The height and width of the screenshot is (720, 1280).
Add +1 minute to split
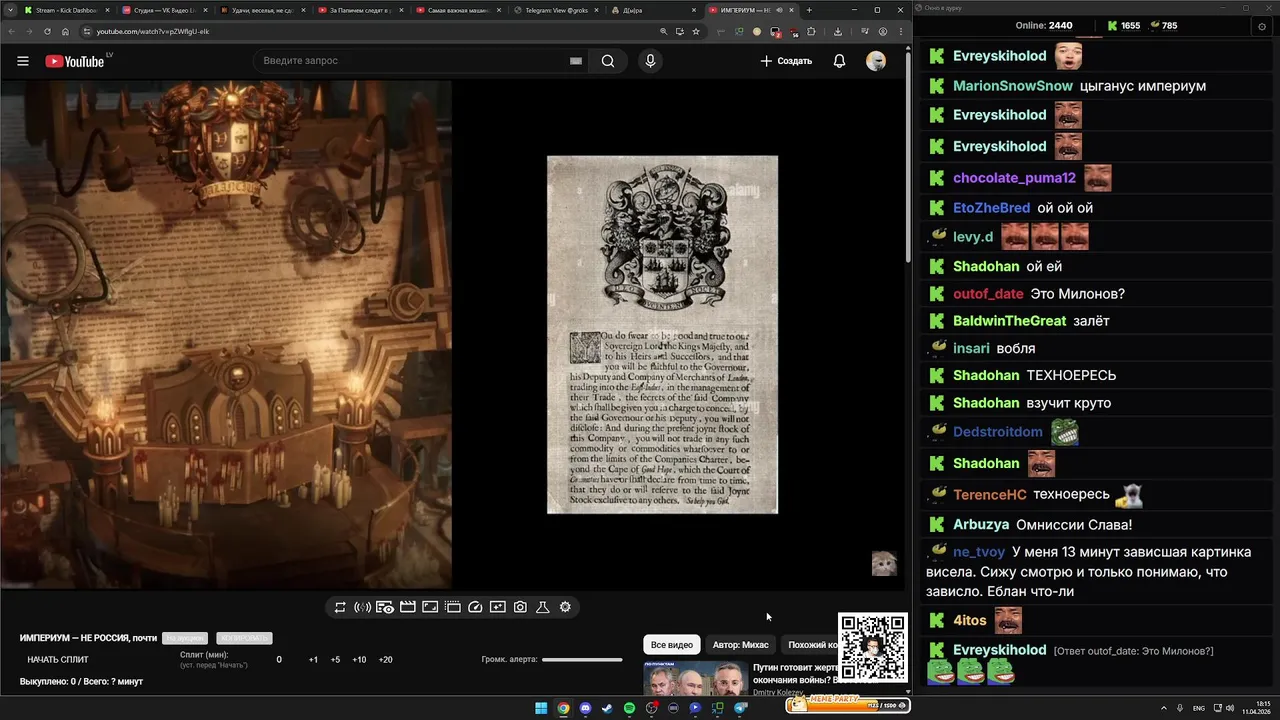[313, 660]
